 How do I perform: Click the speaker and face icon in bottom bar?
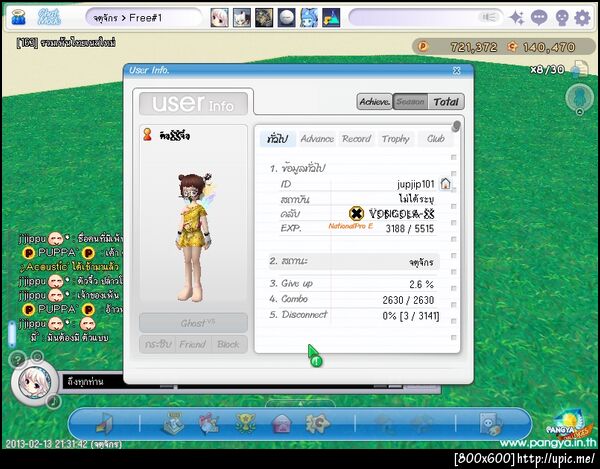[491, 424]
